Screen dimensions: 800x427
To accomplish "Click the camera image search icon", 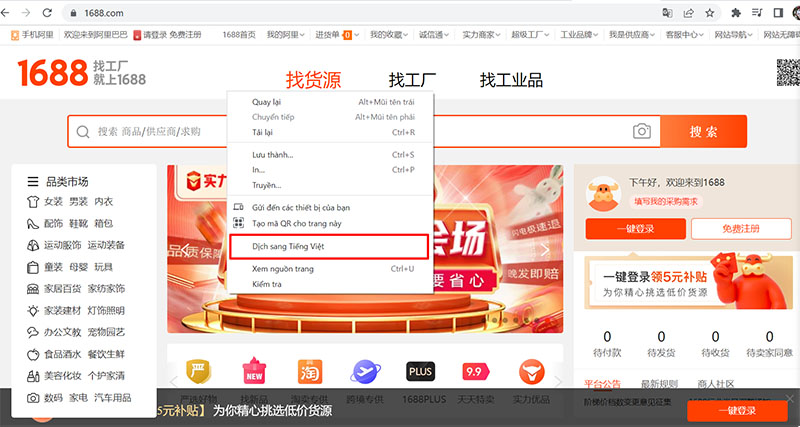I will 641,131.
